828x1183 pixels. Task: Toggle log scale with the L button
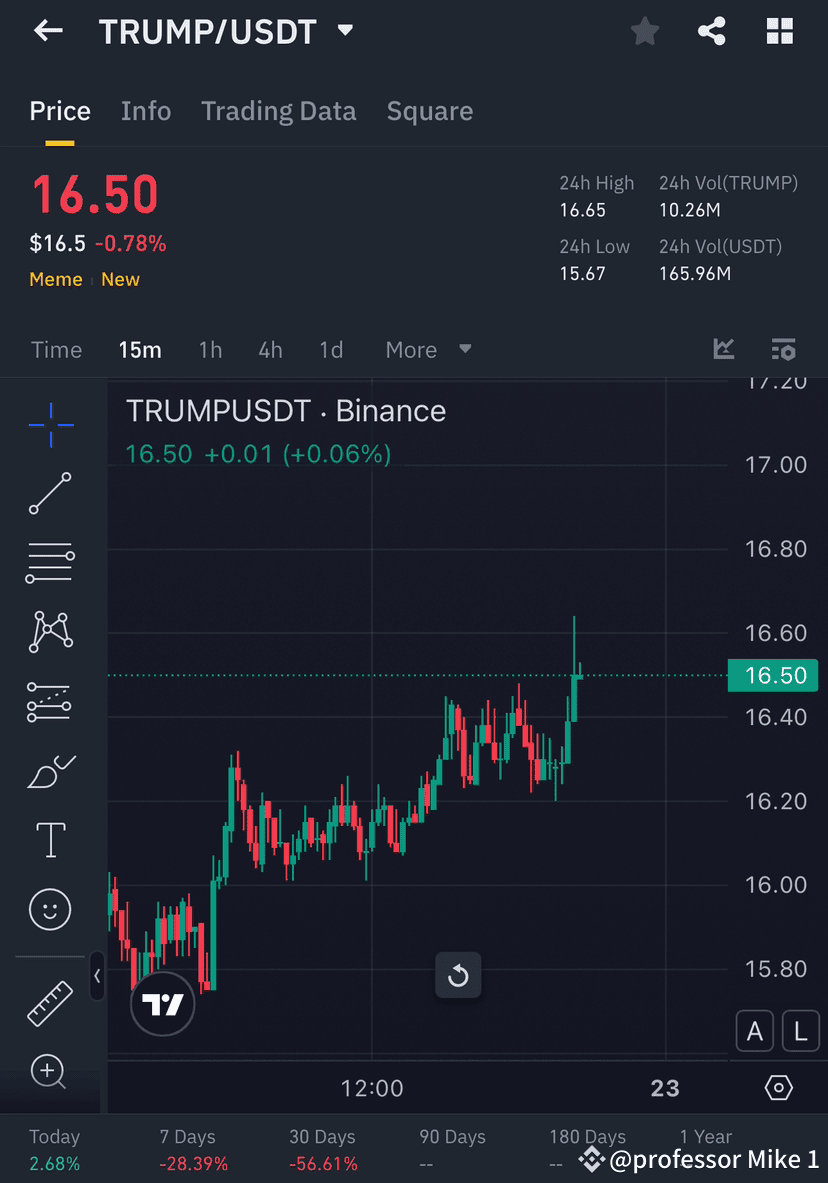coord(801,1030)
